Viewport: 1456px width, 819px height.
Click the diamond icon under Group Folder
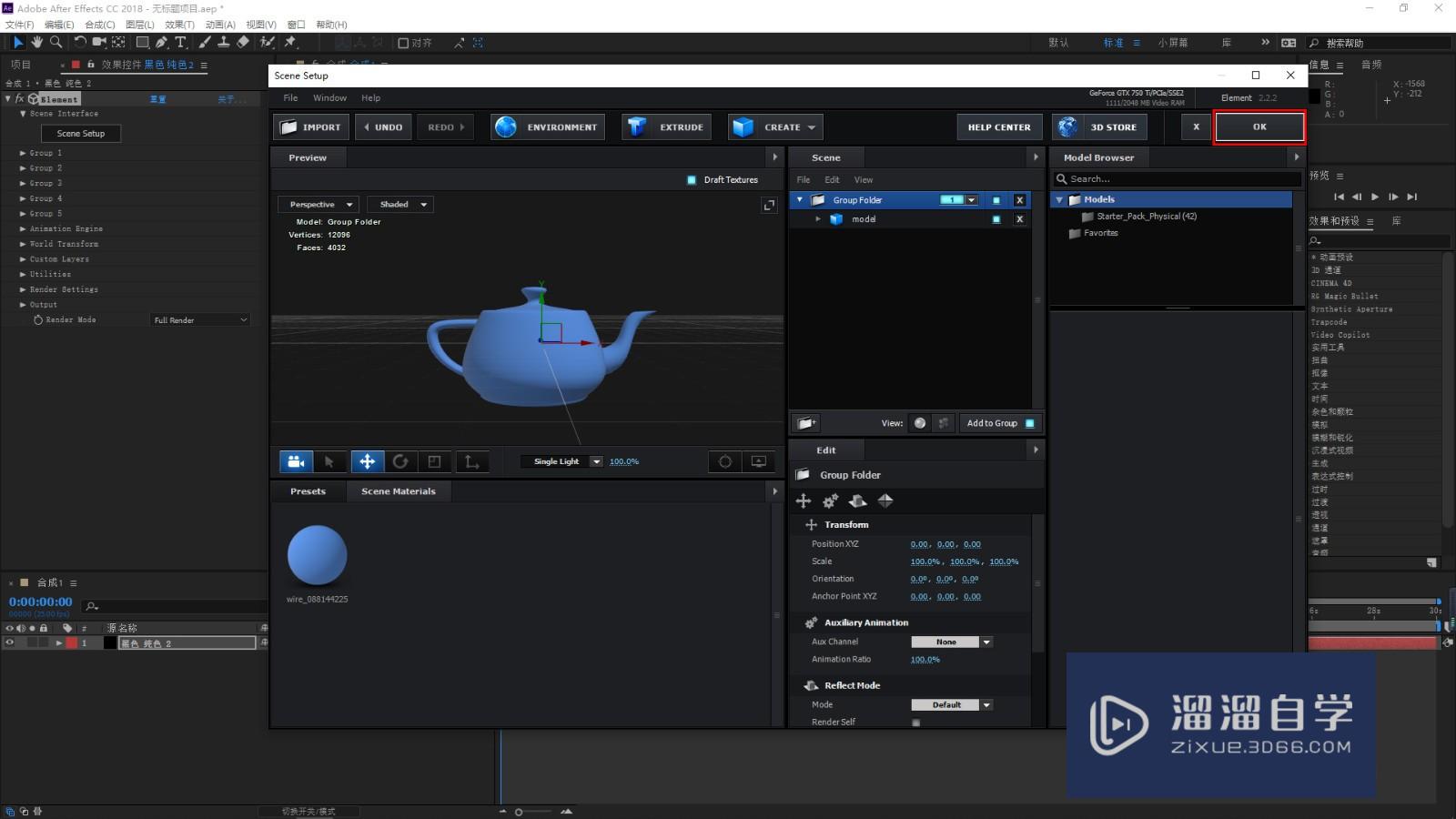pyautogui.click(x=885, y=500)
